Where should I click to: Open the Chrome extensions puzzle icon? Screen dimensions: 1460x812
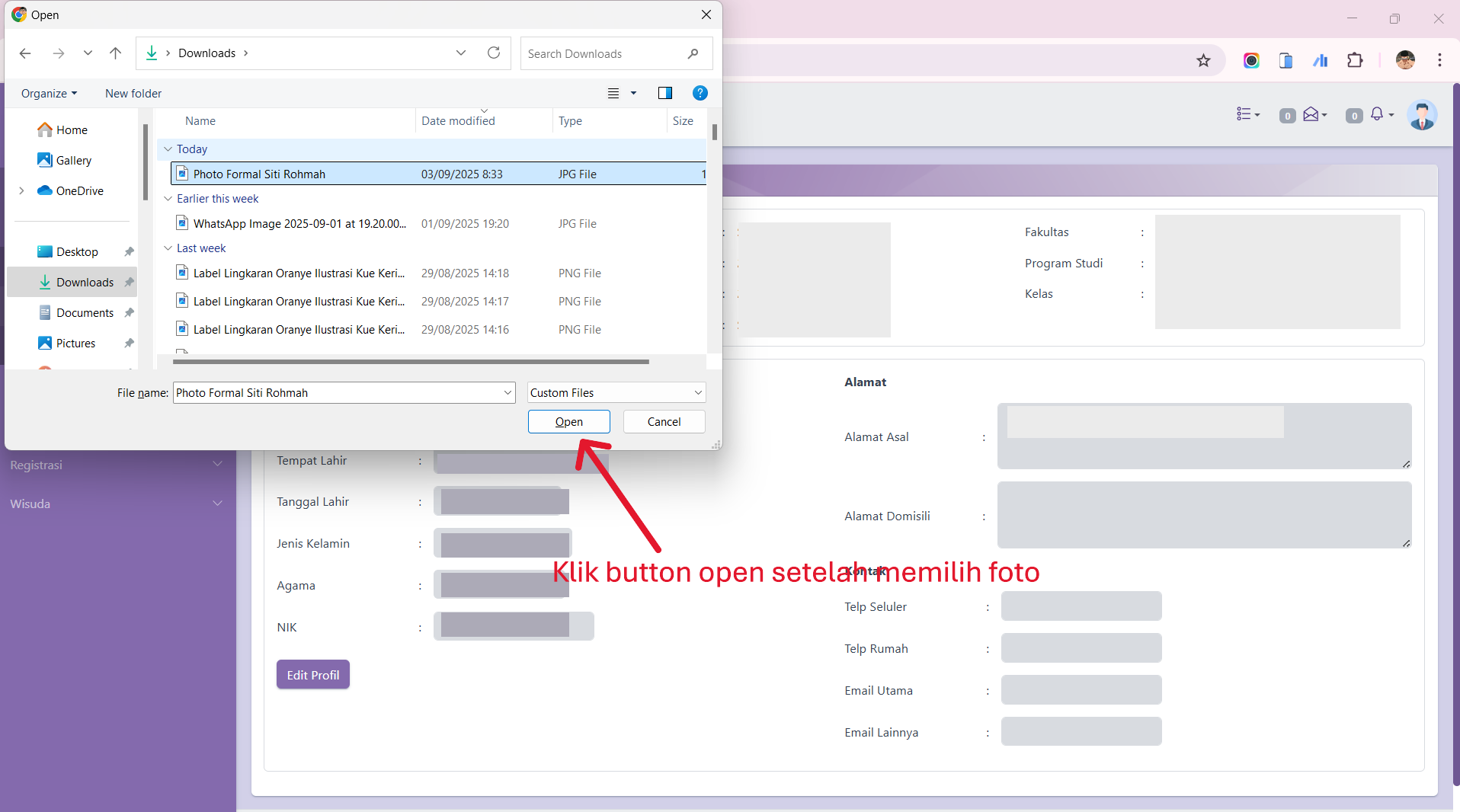[x=1355, y=61]
